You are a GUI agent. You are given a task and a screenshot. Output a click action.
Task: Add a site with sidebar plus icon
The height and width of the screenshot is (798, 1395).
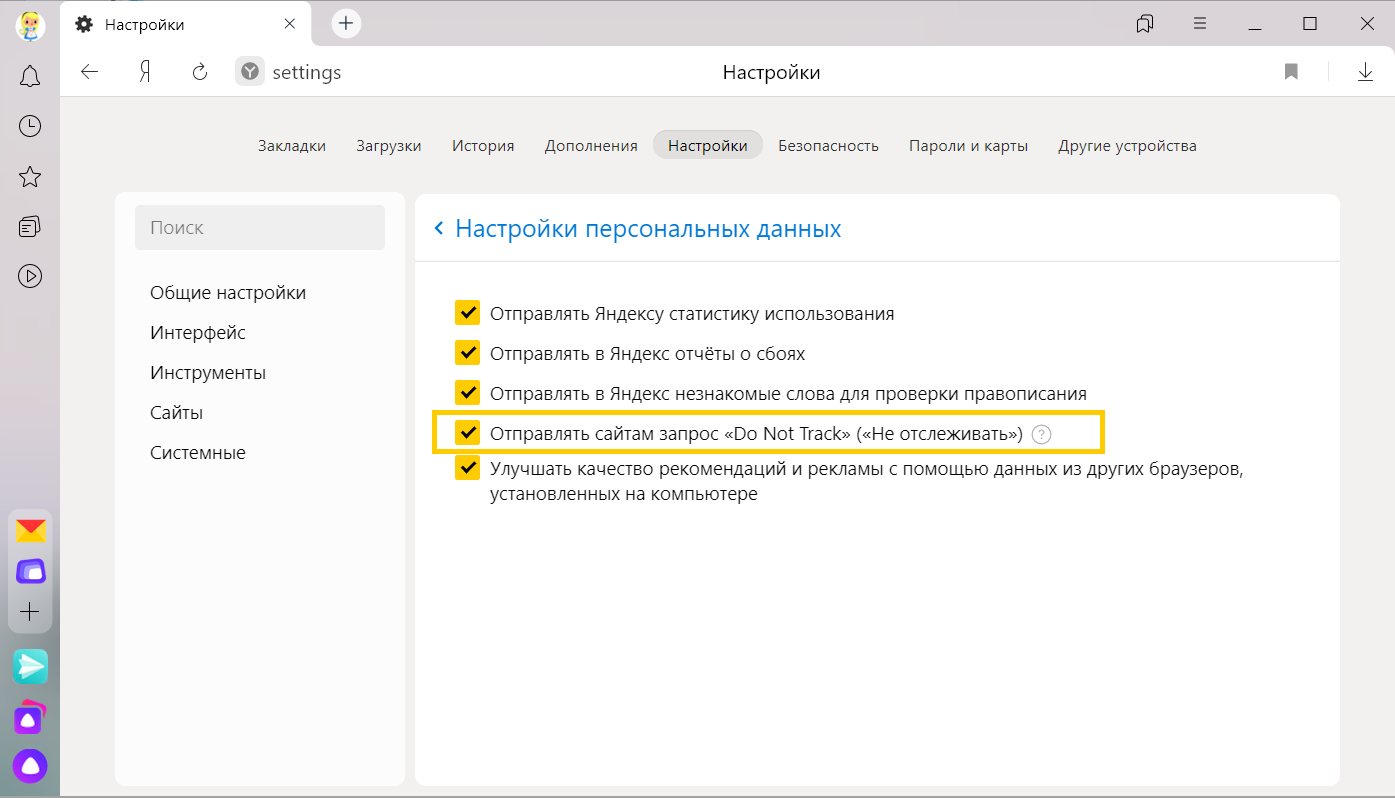30,611
